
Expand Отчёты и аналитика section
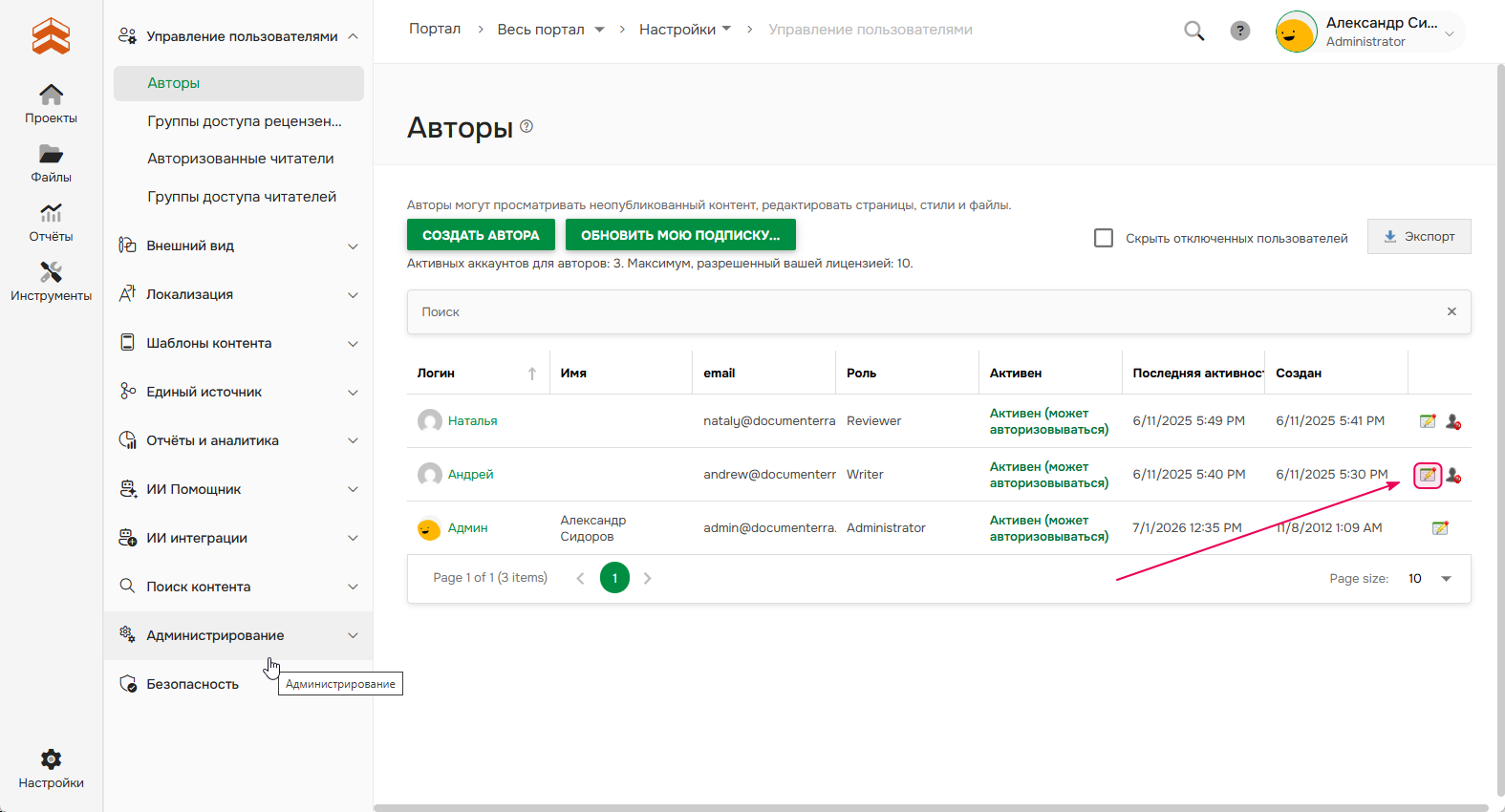click(353, 440)
